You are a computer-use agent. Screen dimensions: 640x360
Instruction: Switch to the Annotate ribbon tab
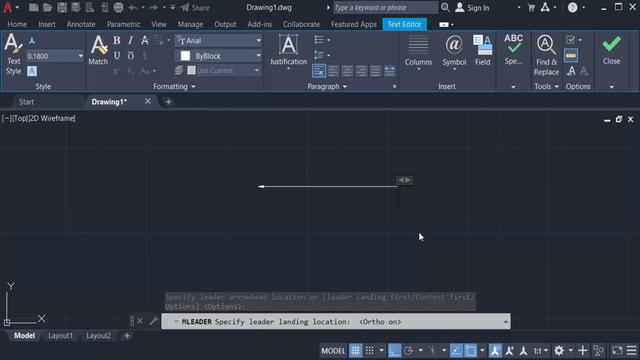point(81,24)
